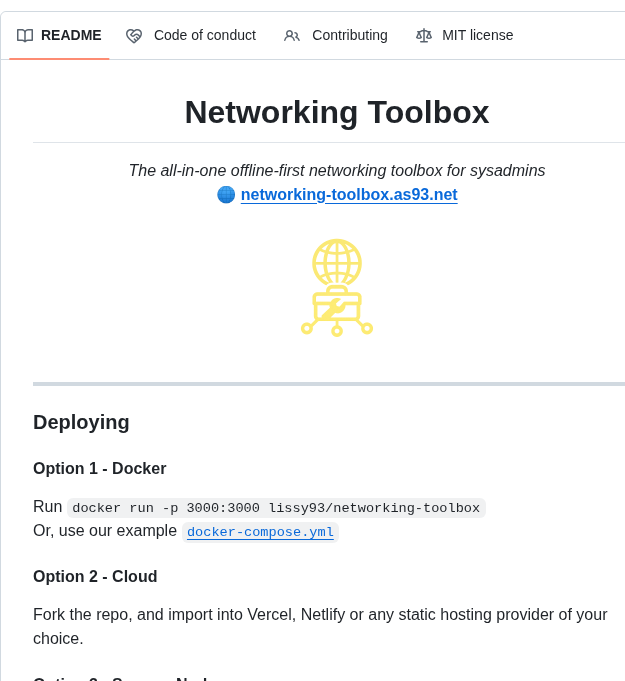Click the Fork the repo paragraph
The width and height of the screenshot is (625, 681).
(320, 626)
